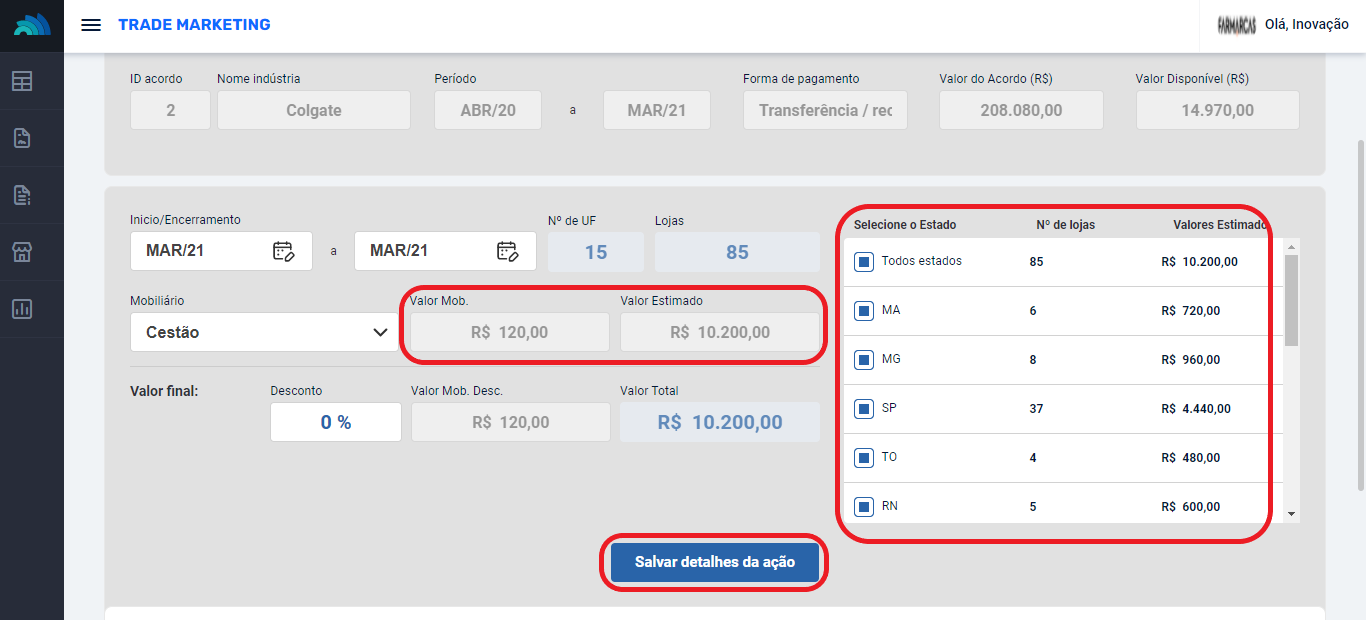
Task: Open the bar chart sidebar icon
Action: (x=22, y=309)
